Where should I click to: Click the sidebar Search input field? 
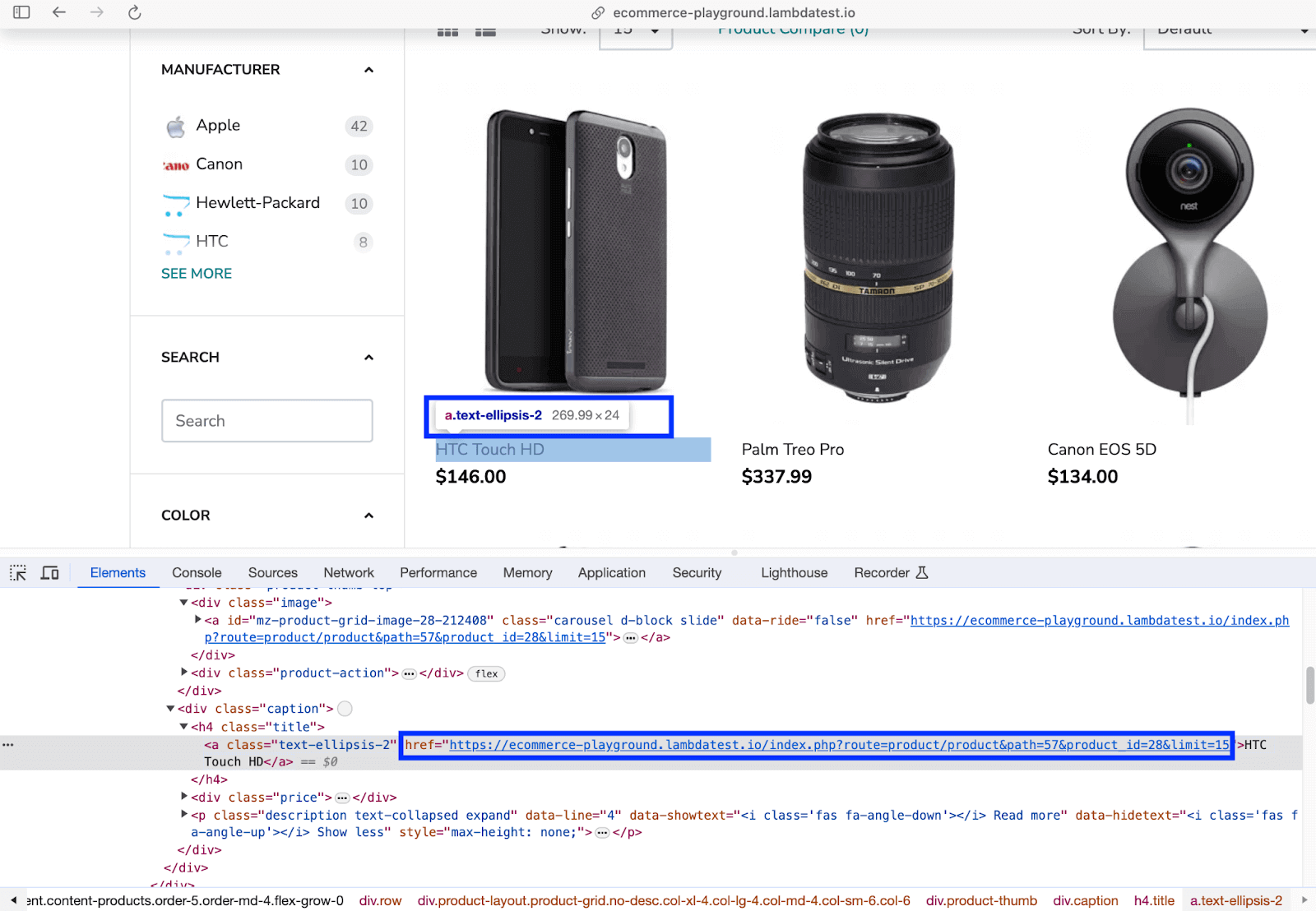[x=267, y=421]
